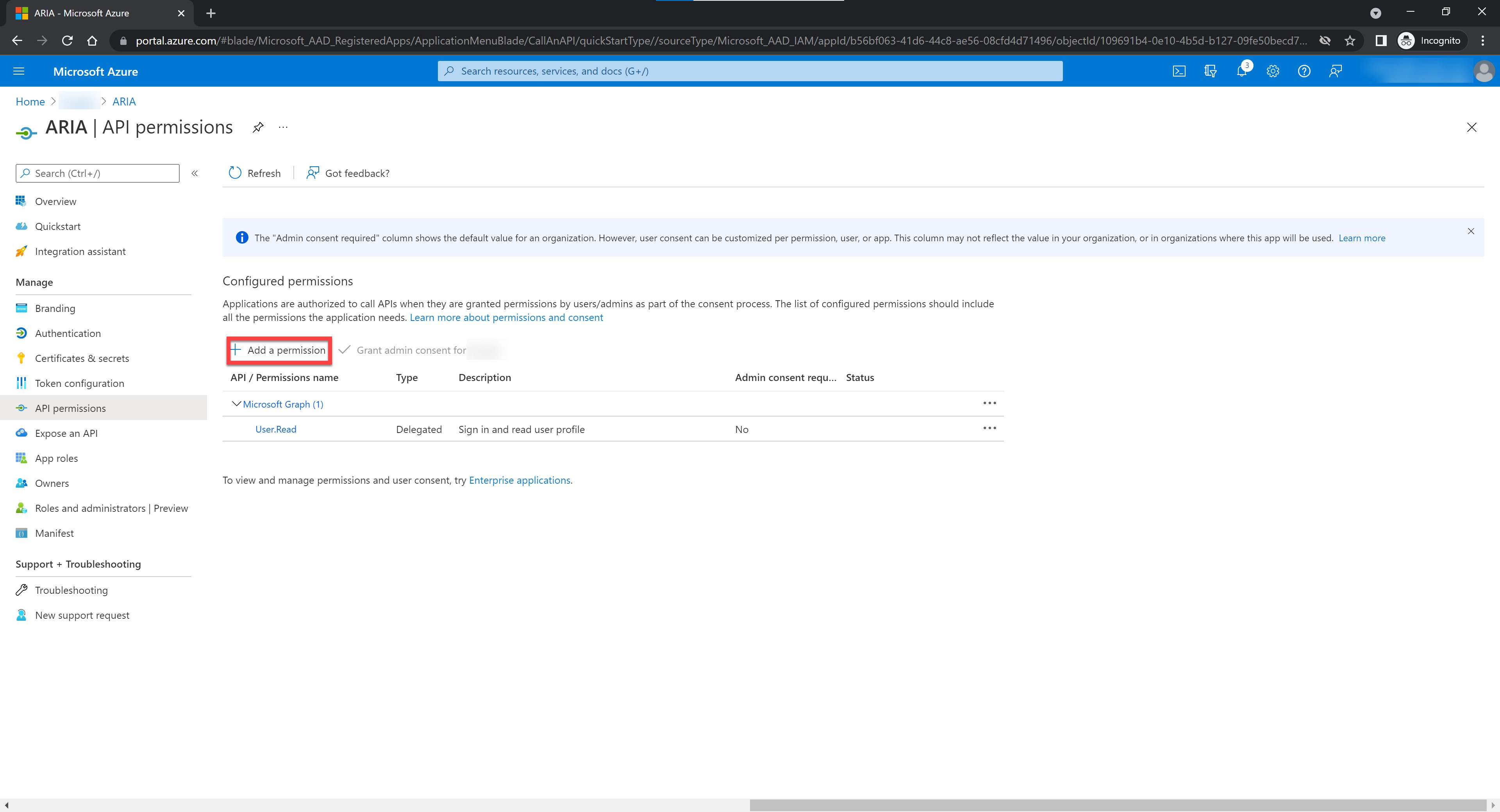Viewport: 1500px width, 812px height.
Task: Collapse the left navigation sidebar
Action: point(195,173)
